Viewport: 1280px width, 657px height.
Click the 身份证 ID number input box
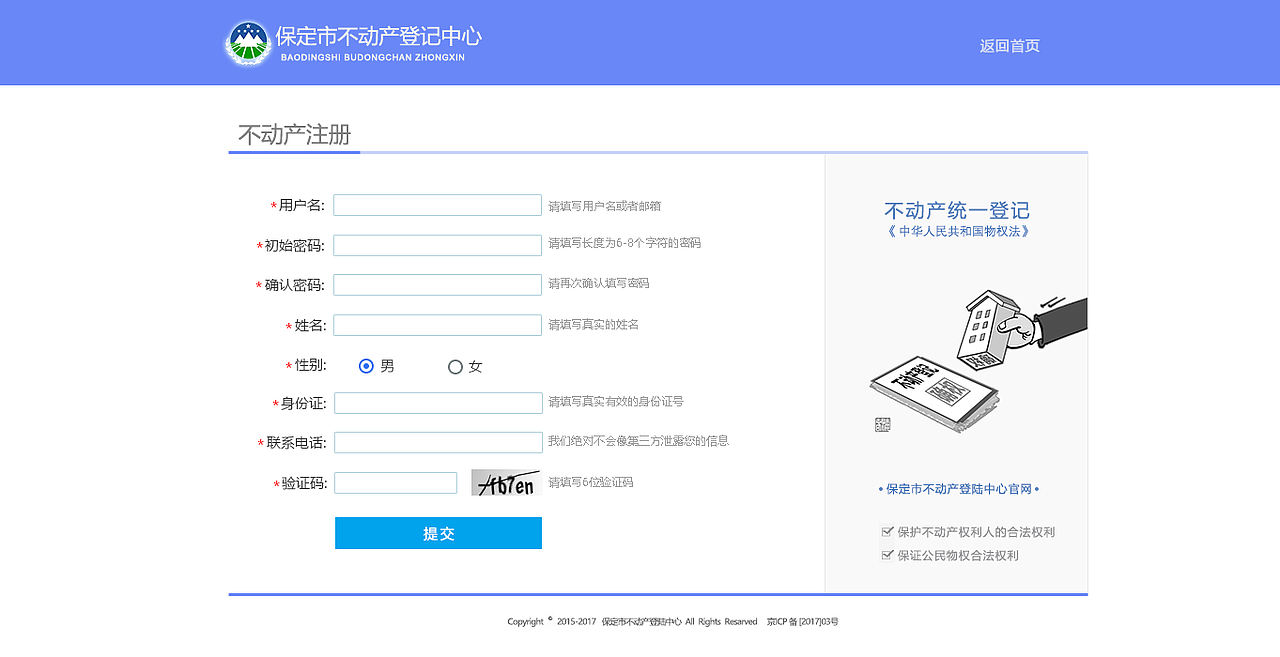point(437,402)
